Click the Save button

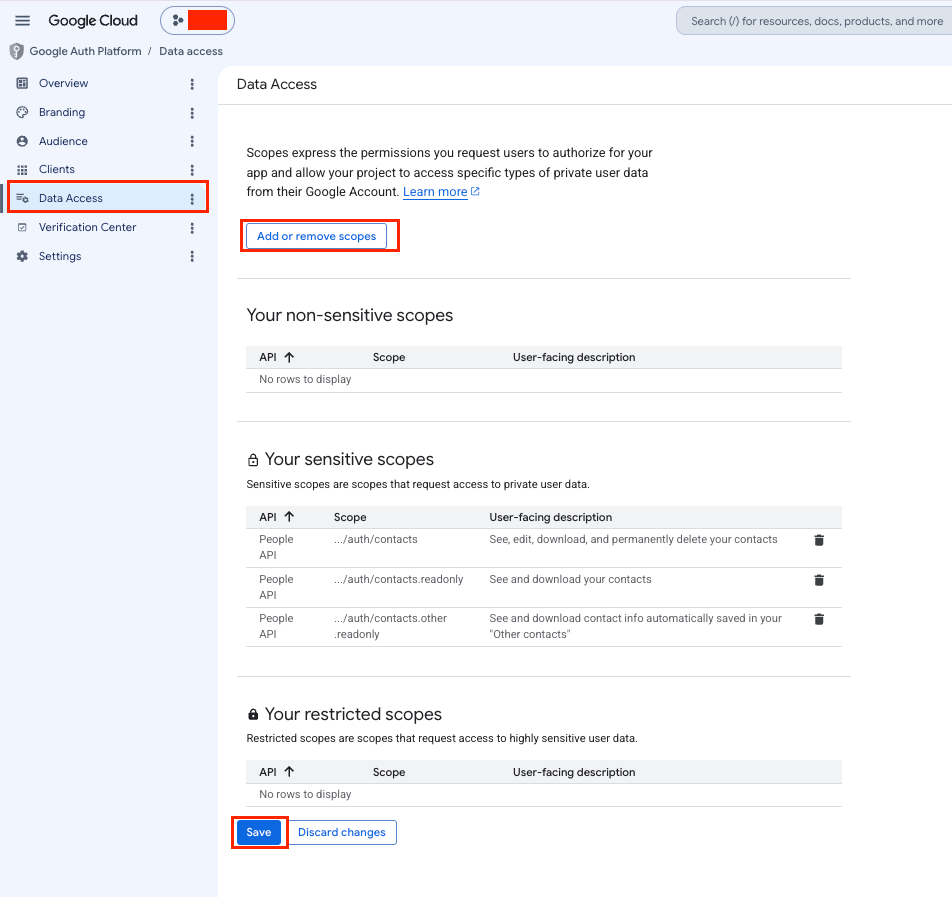pyautogui.click(x=259, y=832)
